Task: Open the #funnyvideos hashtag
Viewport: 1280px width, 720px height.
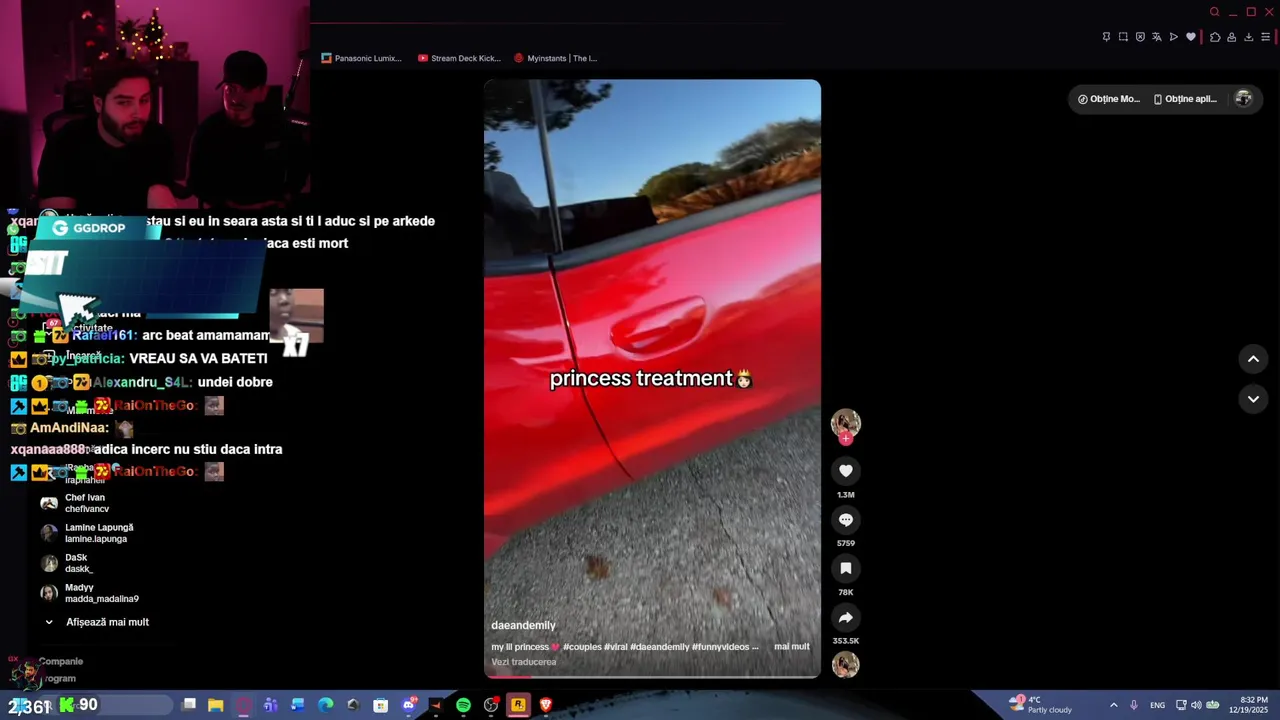Action: [722, 647]
